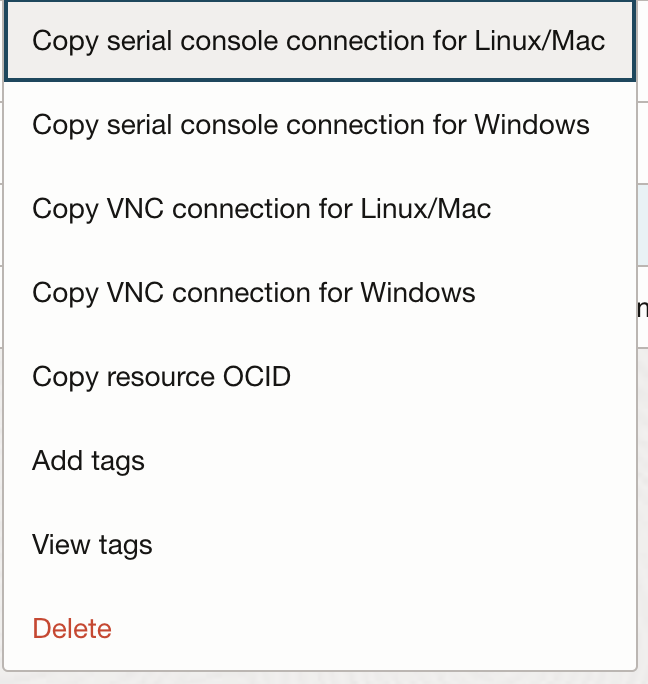
Task: Delete this console connection
Action: coord(72,629)
